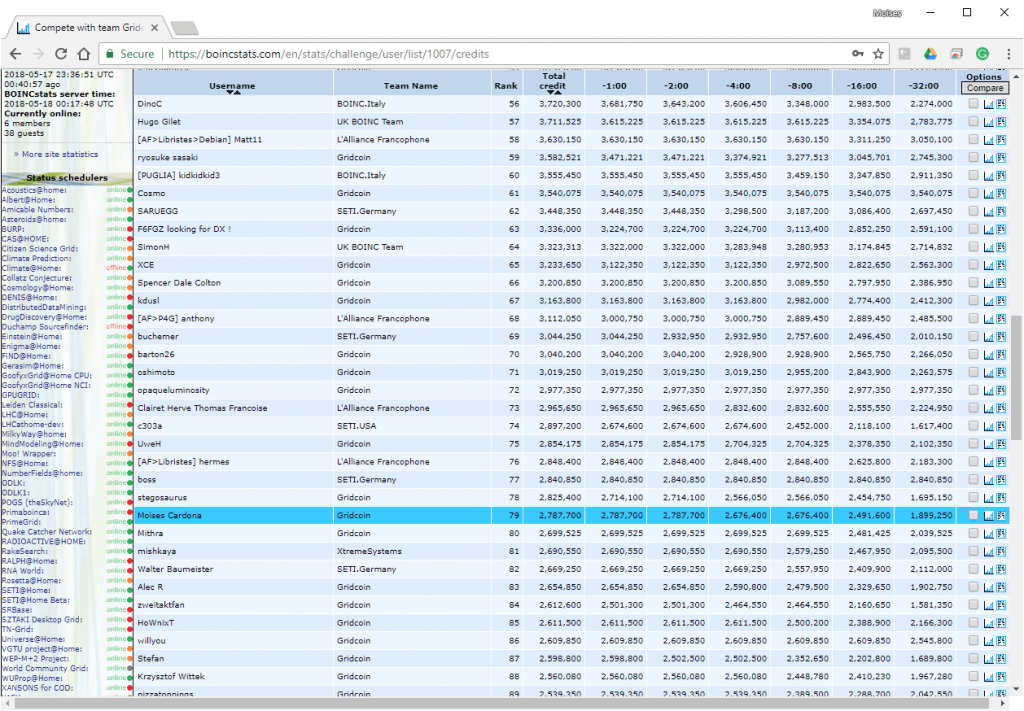The image size is (1024, 711).
Task: Sort the table by Username arrows
Action: point(233,93)
